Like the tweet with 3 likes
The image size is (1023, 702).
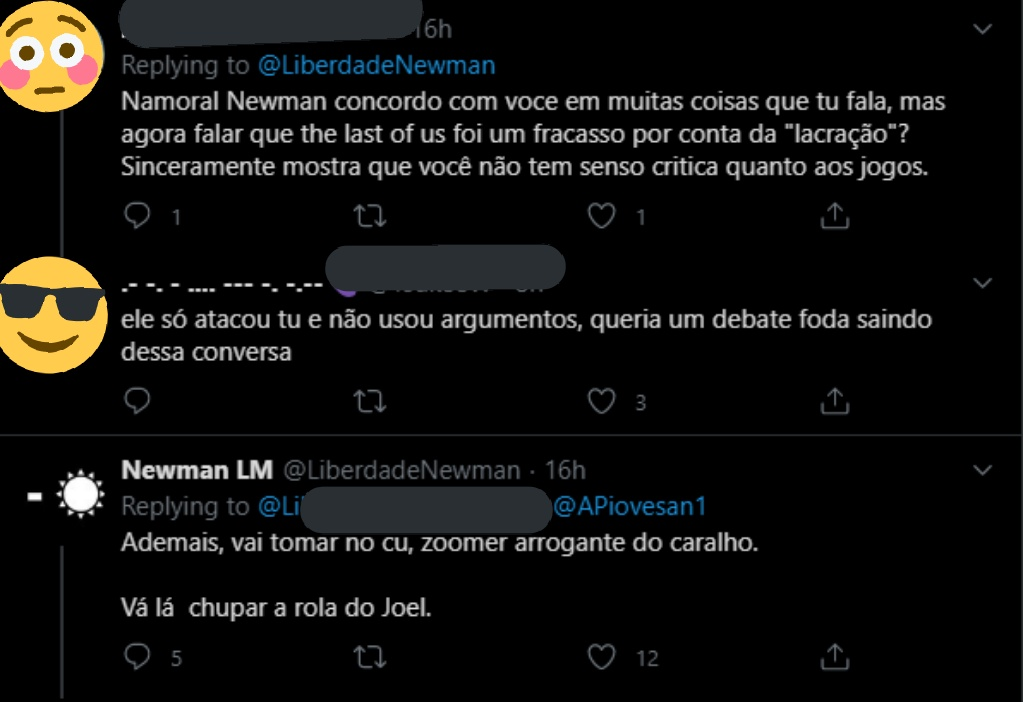click(601, 401)
